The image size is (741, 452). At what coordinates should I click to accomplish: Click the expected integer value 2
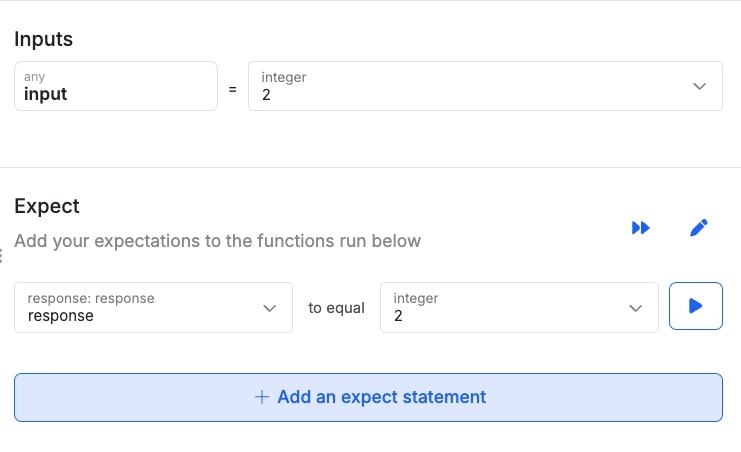(x=398, y=316)
